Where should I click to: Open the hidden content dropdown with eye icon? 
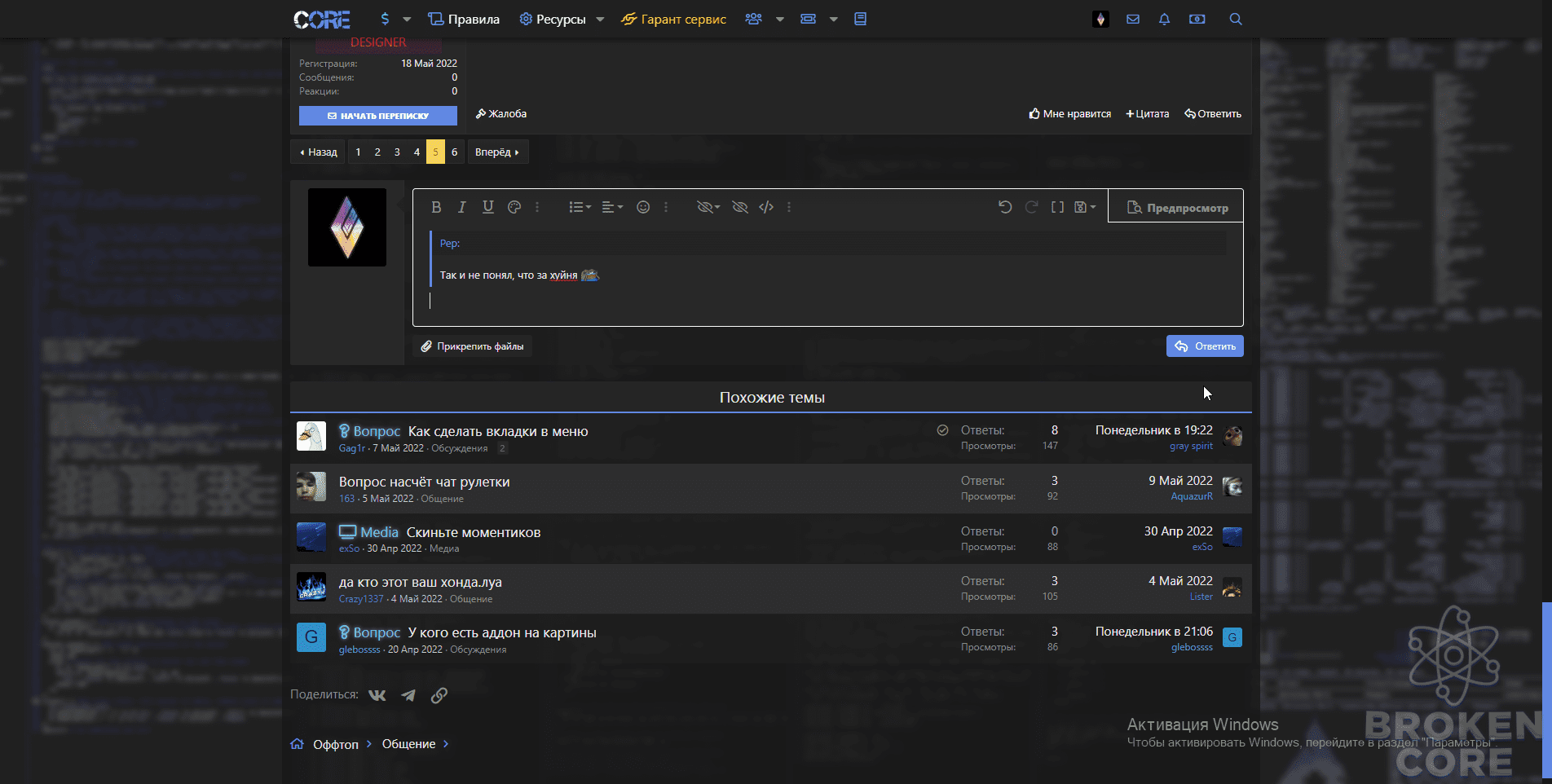[x=708, y=207]
